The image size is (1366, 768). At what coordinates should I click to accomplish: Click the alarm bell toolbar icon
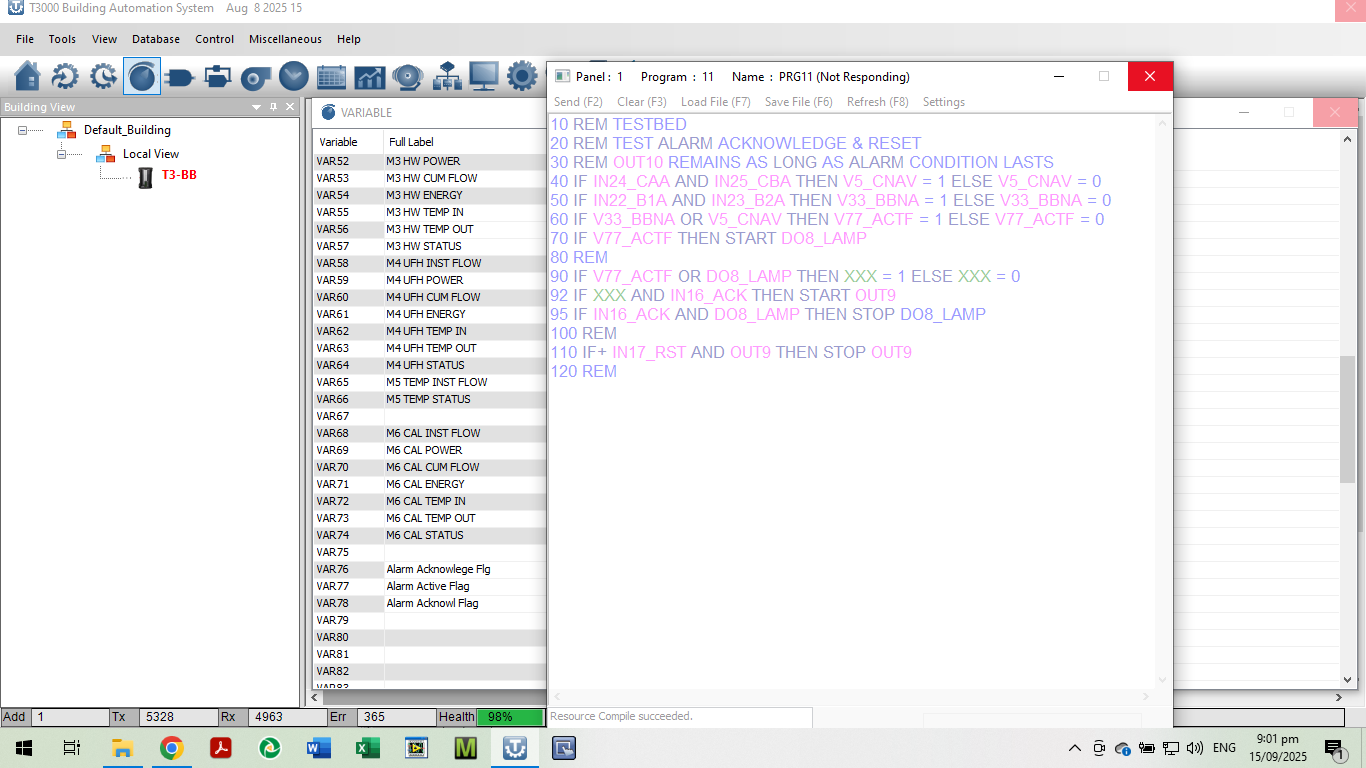pos(407,76)
